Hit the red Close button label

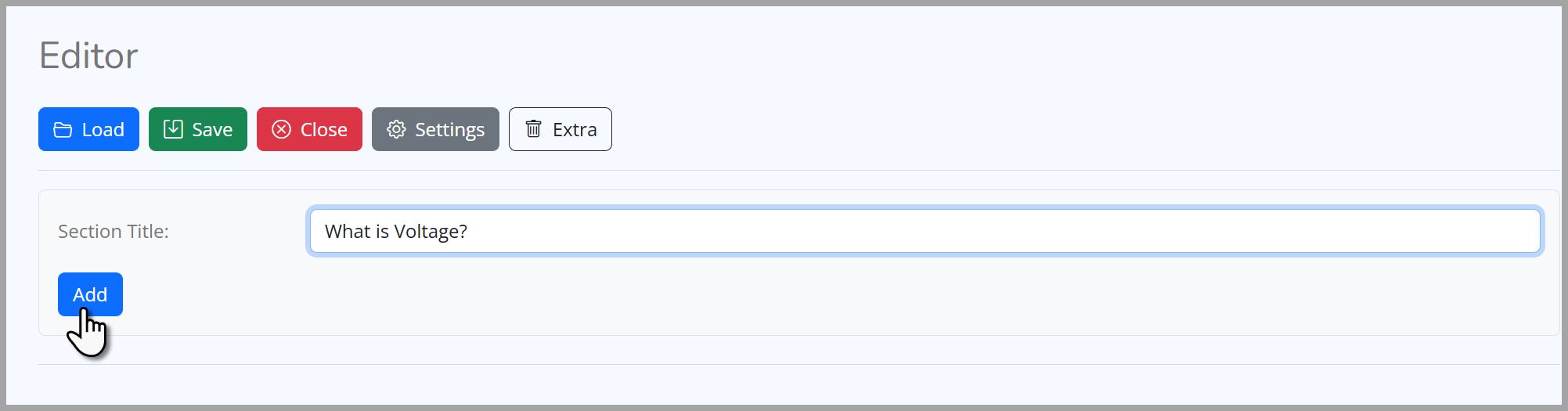pos(323,130)
